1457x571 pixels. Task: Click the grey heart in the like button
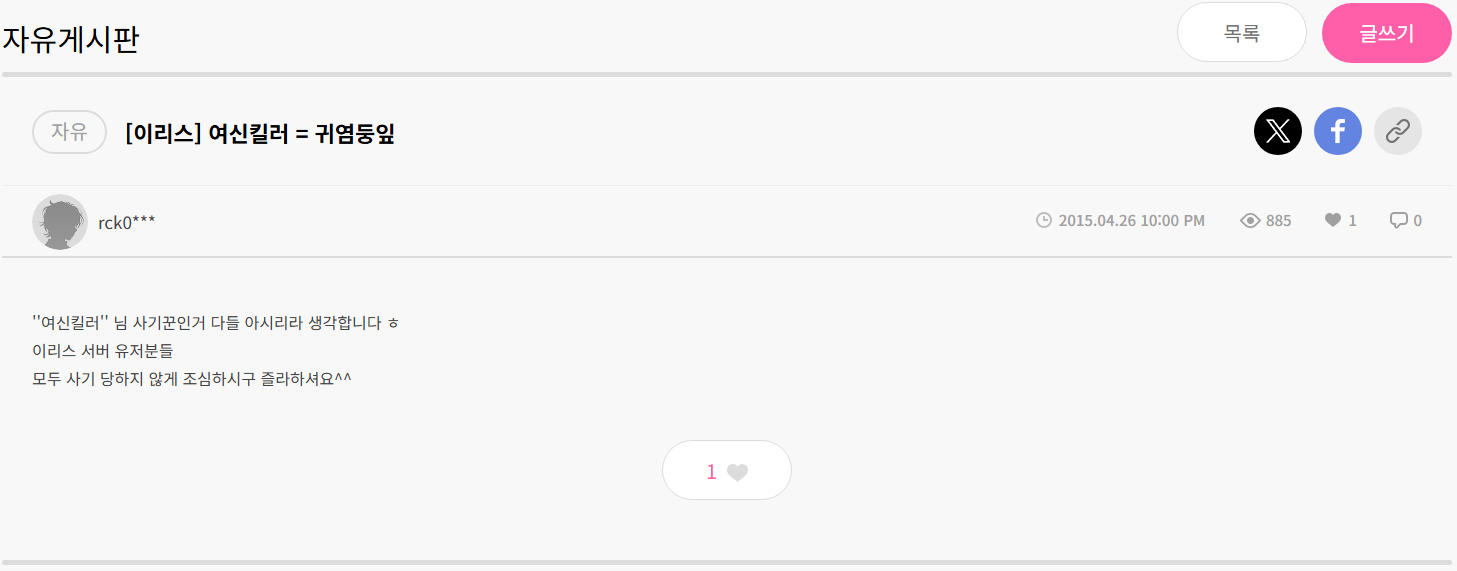(737, 472)
